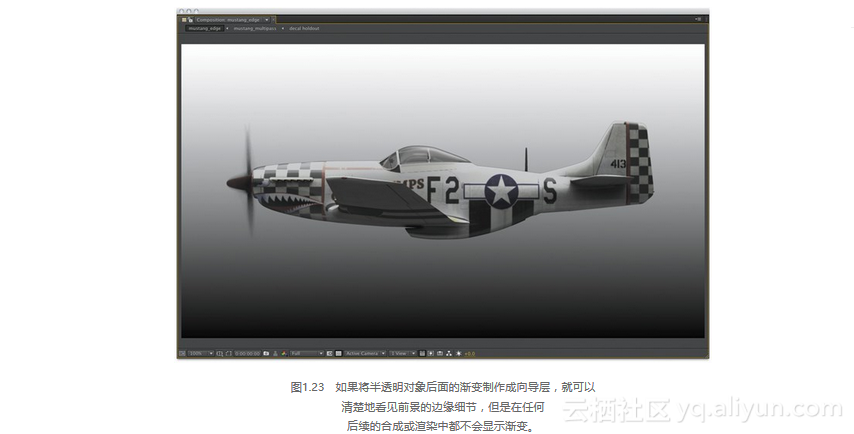Toggle the viewer lock icon
The image size is (854, 434).
(190, 20)
